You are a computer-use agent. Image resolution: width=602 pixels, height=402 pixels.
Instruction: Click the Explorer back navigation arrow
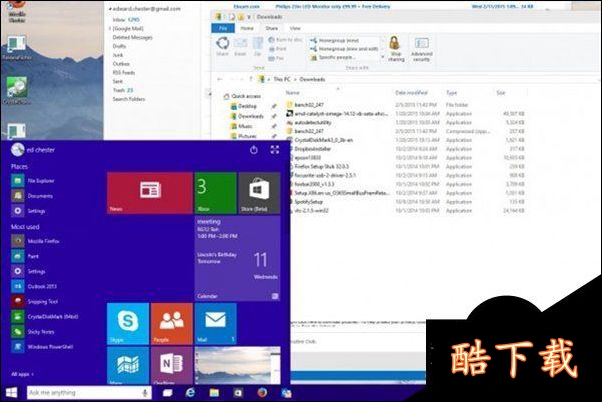point(220,79)
